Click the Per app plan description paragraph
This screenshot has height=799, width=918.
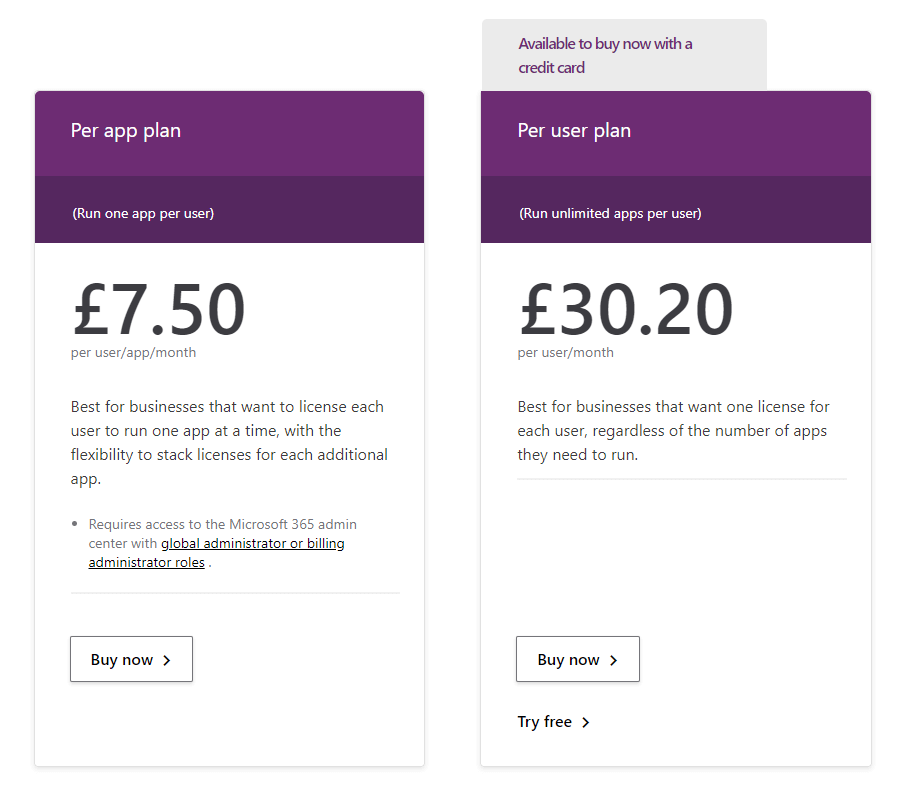(229, 443)
